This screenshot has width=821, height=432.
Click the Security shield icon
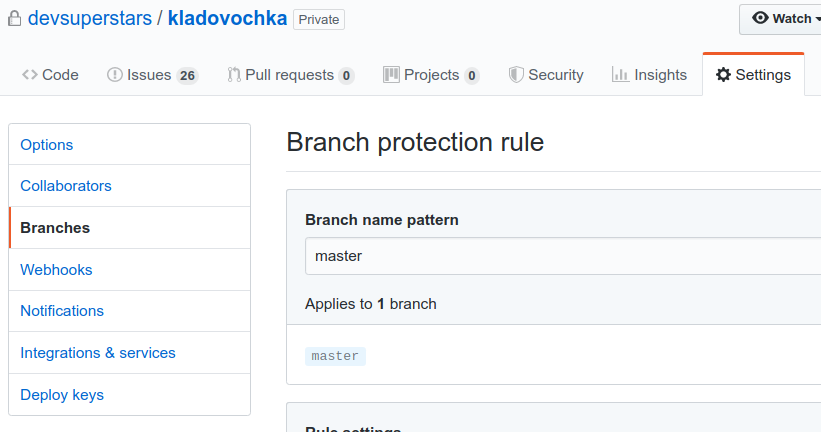click(516, 75)
